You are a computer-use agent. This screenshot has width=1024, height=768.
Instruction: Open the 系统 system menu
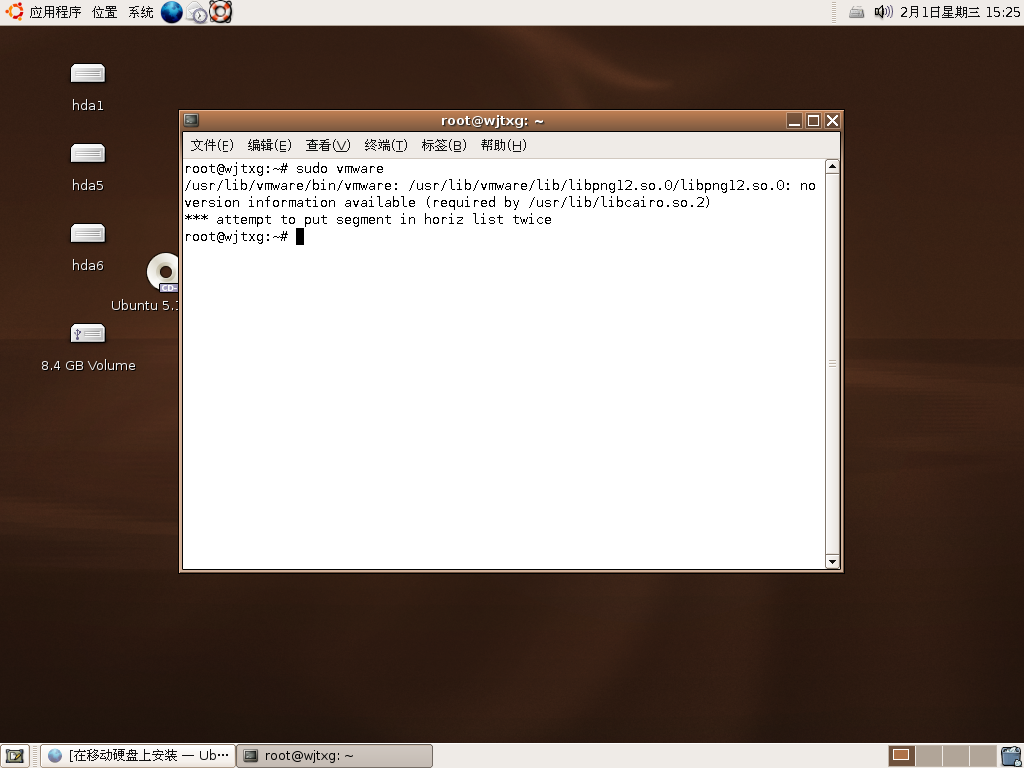140,12
